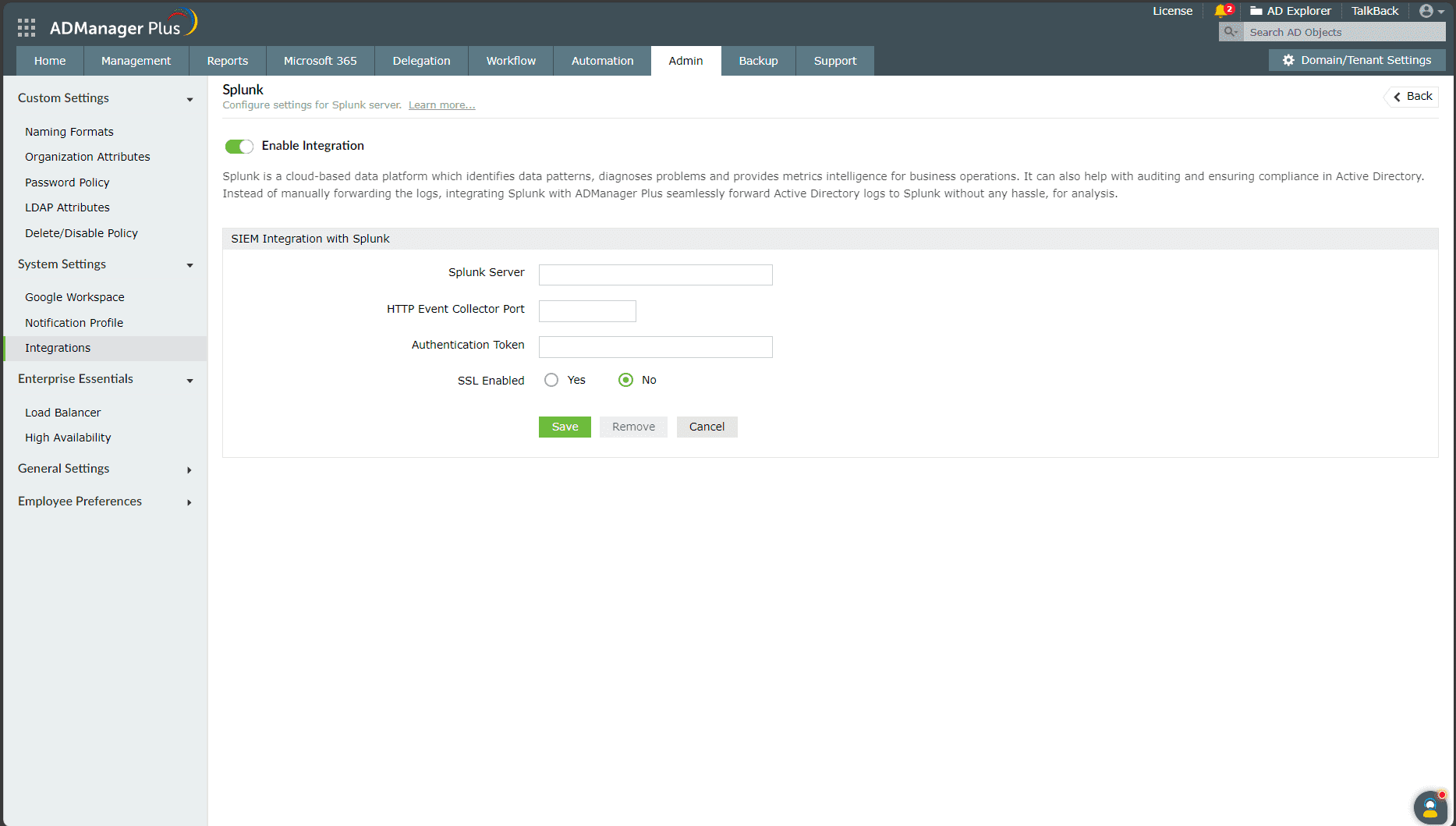Collapse the Custom Settings section
The image size is (1456, 826).
point(190,99)
